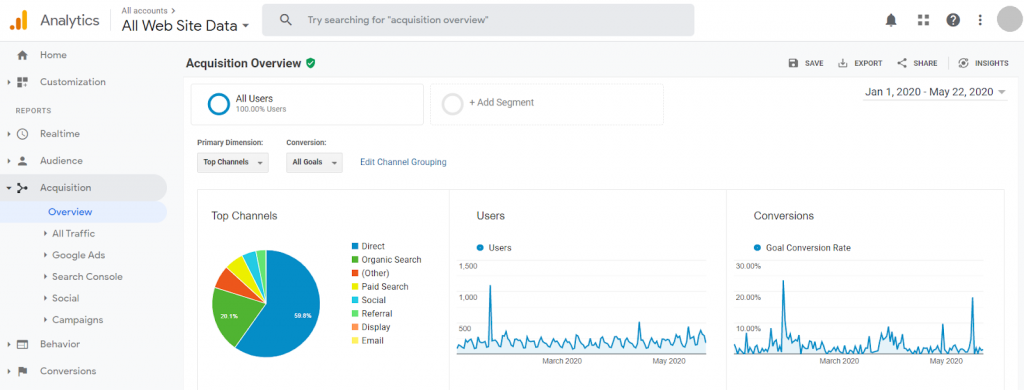This screenshot has width=1024, height=390.
Task: Click the Referral legend entry
Action: pos(372,314)
